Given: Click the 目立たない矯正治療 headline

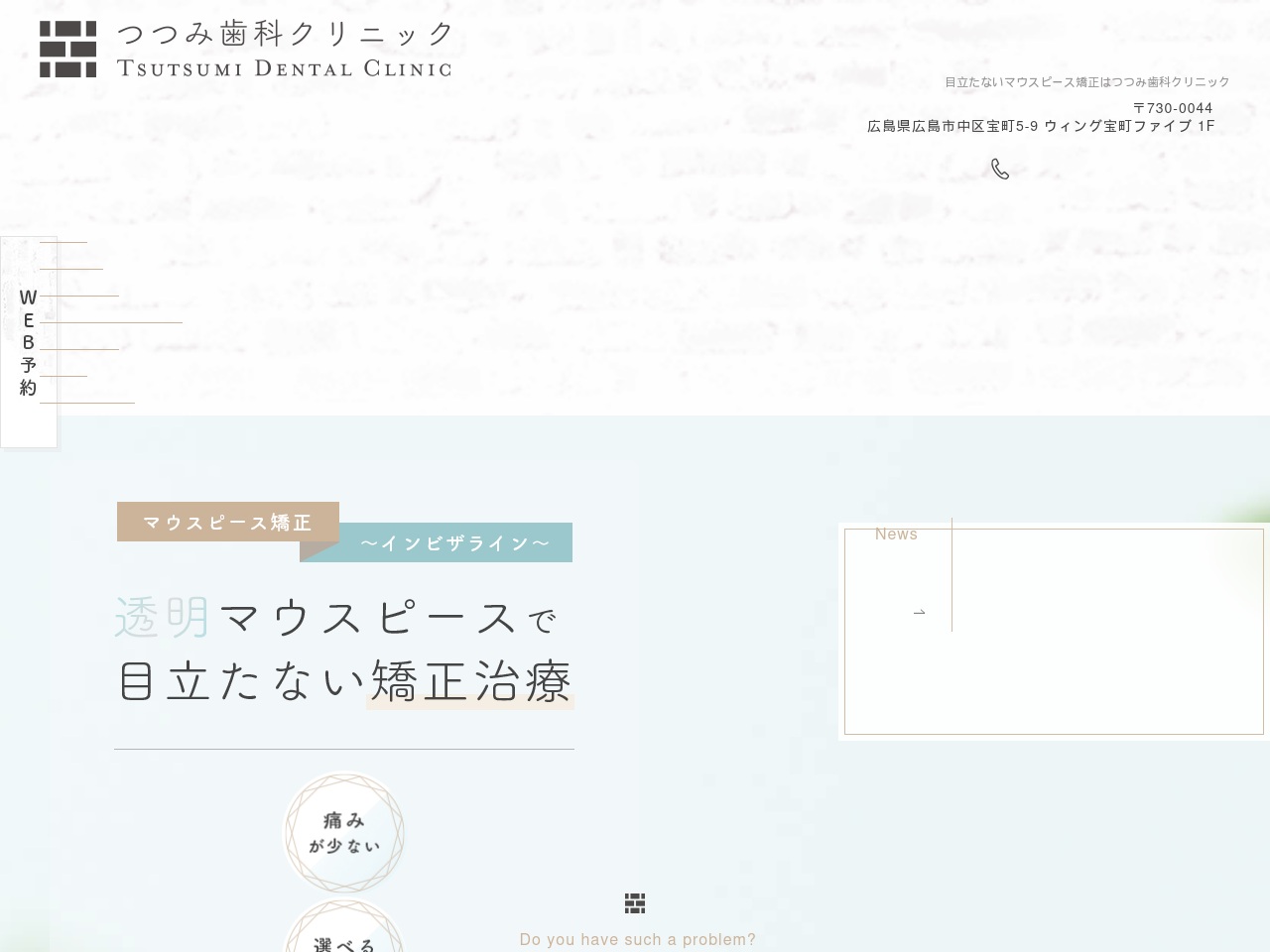Looking at the screenshot, I should click(345, 682).
